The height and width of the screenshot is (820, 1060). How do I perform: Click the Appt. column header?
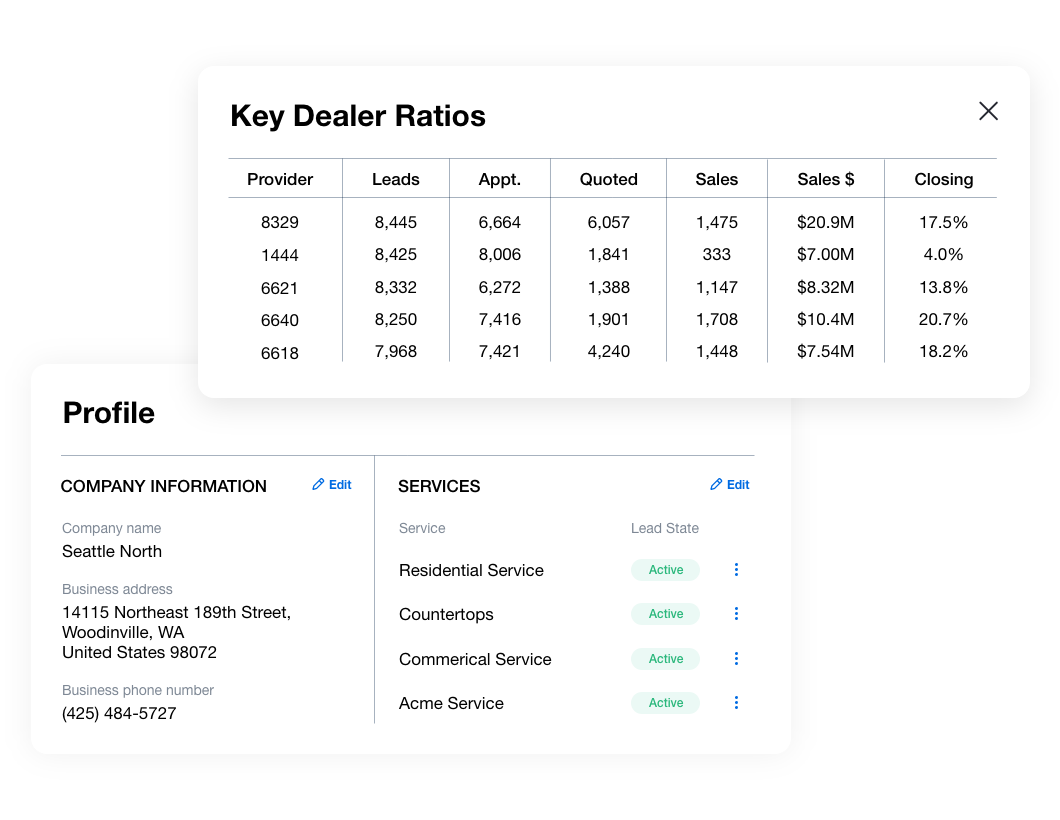point(500,179)
